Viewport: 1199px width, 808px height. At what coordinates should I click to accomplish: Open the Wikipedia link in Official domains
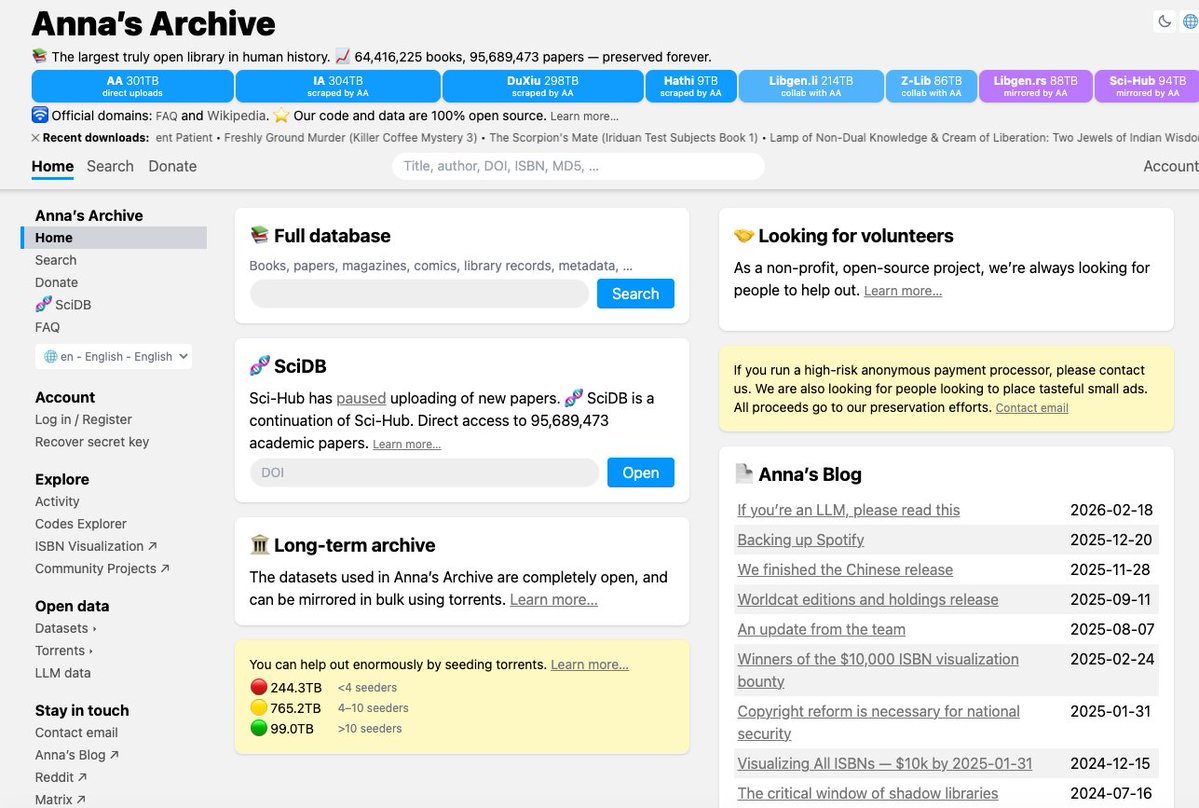point(237,116)
